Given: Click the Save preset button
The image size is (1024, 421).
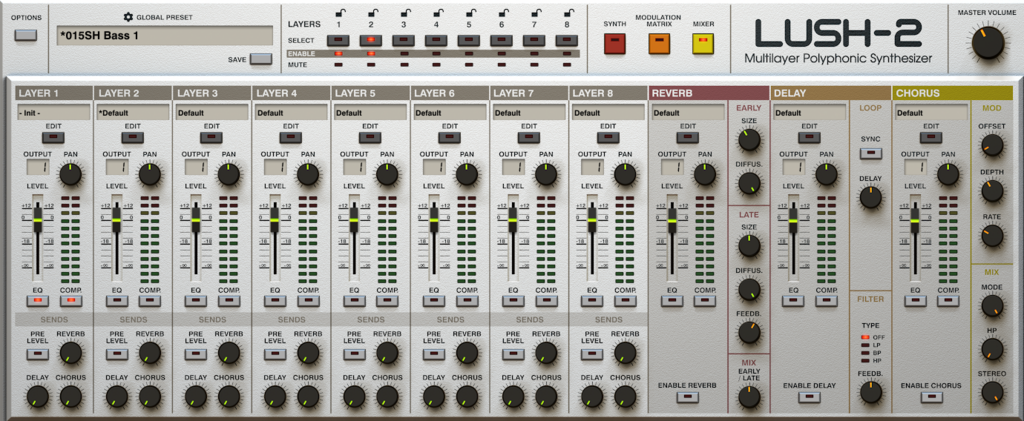Looking at the screenshot, I should point(261,59).
